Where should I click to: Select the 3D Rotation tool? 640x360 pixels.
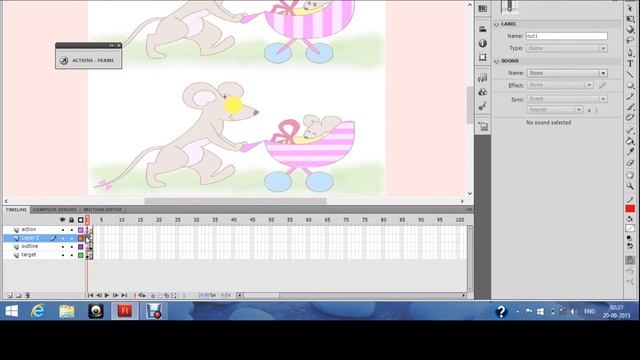[630, 29]
